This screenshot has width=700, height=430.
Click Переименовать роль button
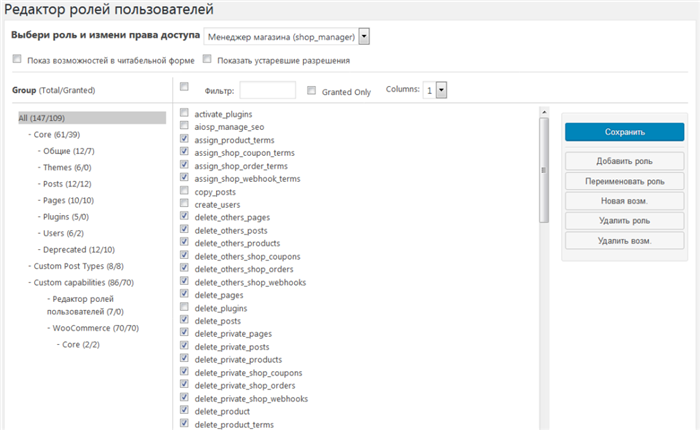(624, 181)
